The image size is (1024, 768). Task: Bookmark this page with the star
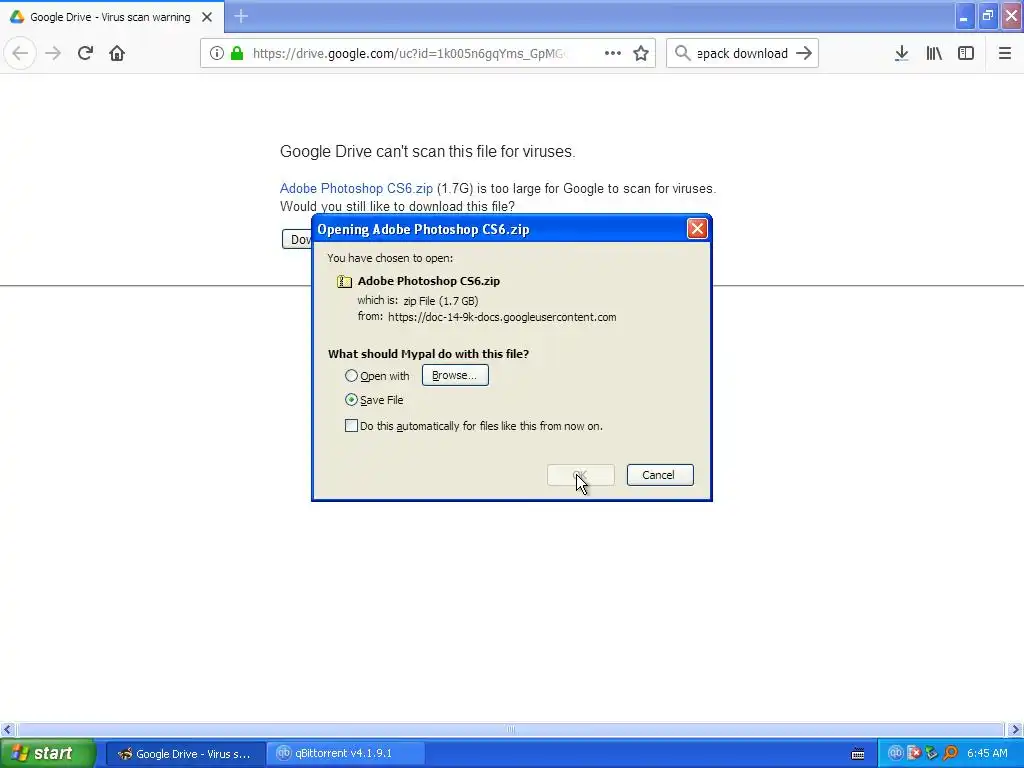click(x=641, y=54)
